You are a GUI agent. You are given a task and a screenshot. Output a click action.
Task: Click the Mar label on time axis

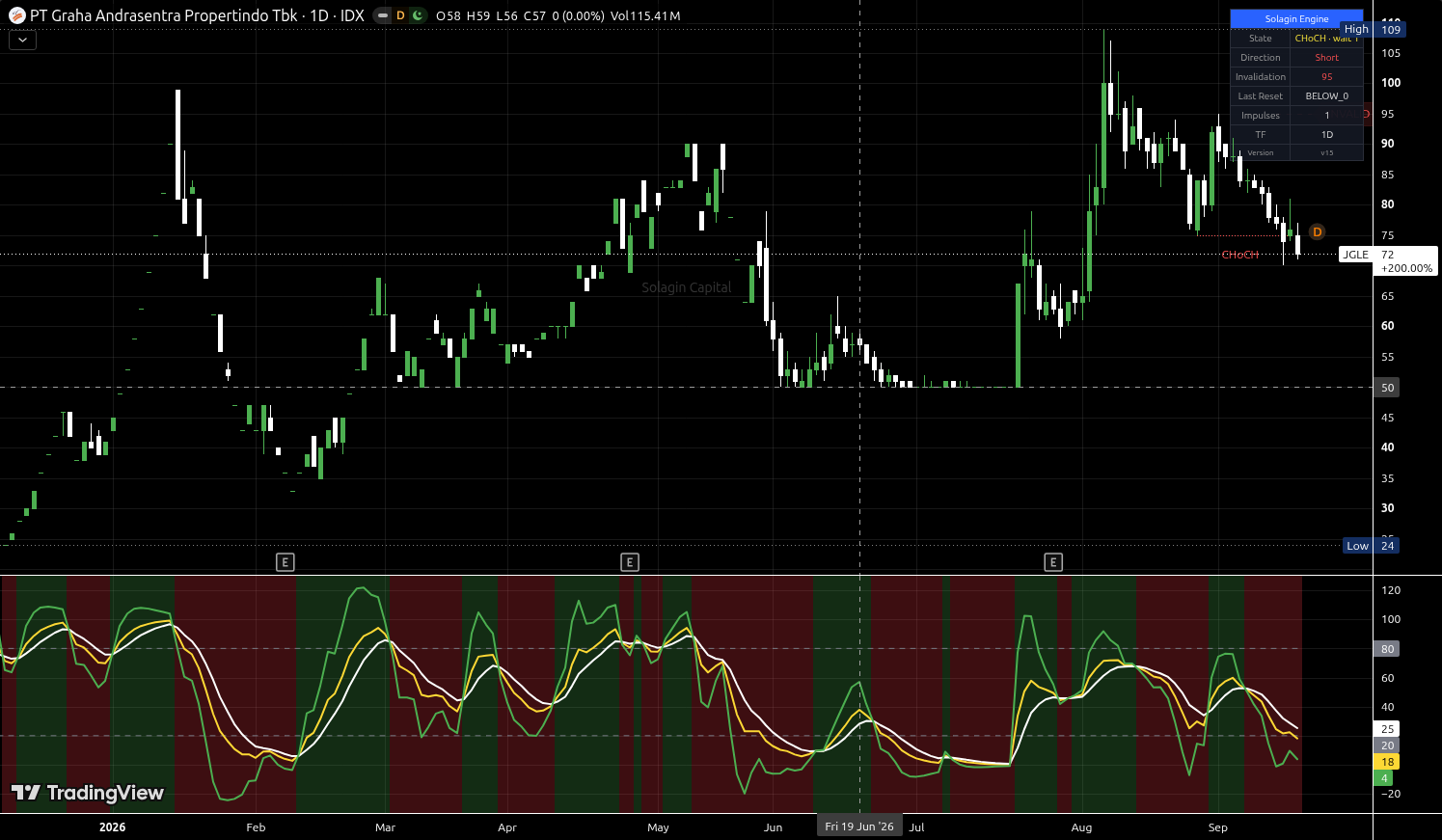[x=385, y=827]
